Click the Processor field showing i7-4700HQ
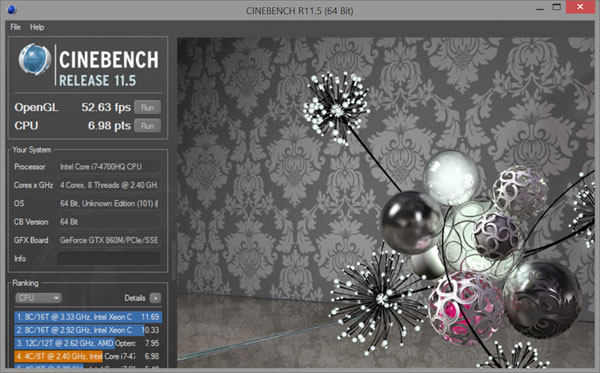Image resolution: width=600 pixels, height=373 pixels. [109, 167]
